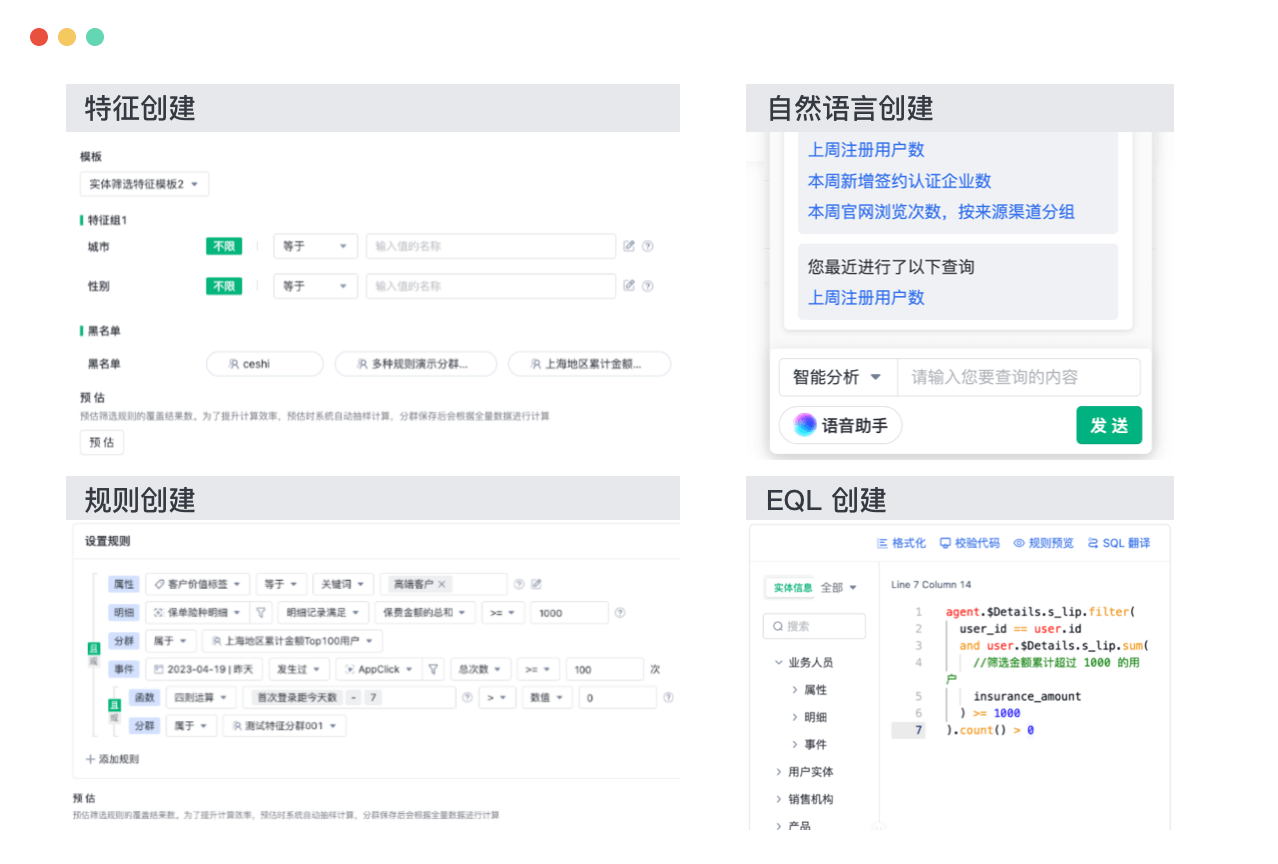Click the 预估 estimate button
This screenshot has width=1278, height=864.
click(x=102, y=442)
